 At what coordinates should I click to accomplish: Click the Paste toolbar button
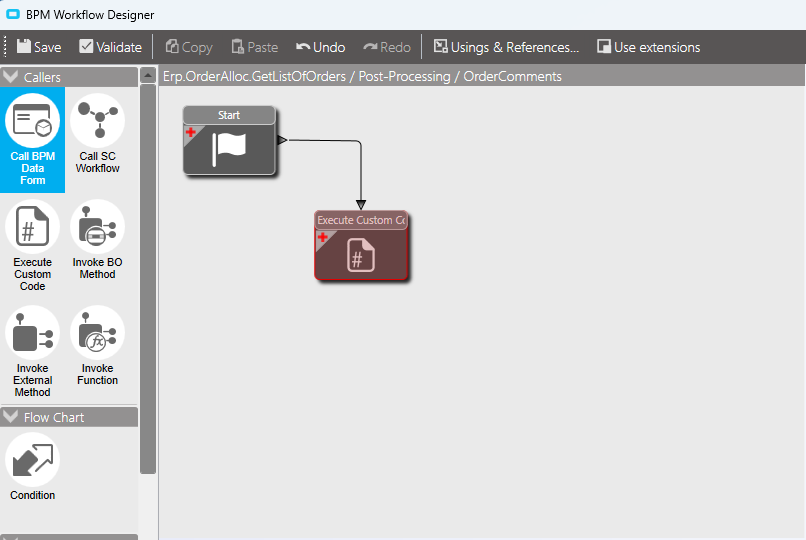coord(254,47)
